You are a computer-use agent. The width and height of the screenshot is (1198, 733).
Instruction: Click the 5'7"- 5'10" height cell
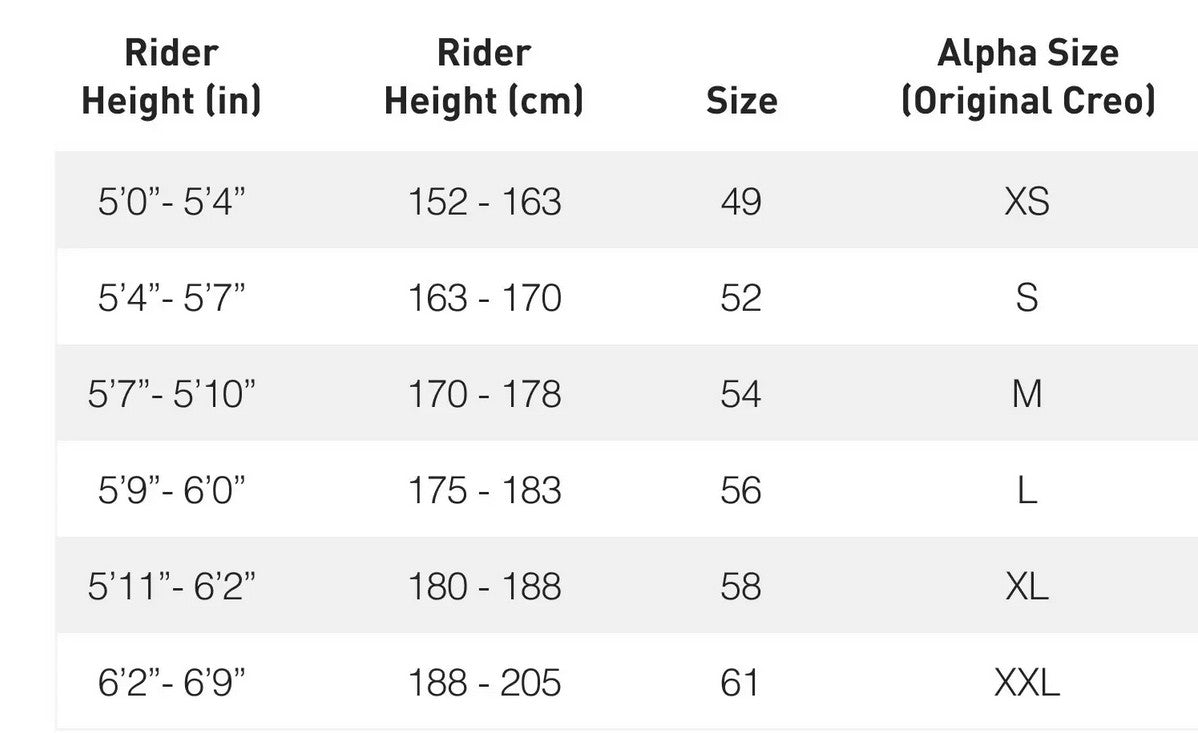click(x=171, y=394)
